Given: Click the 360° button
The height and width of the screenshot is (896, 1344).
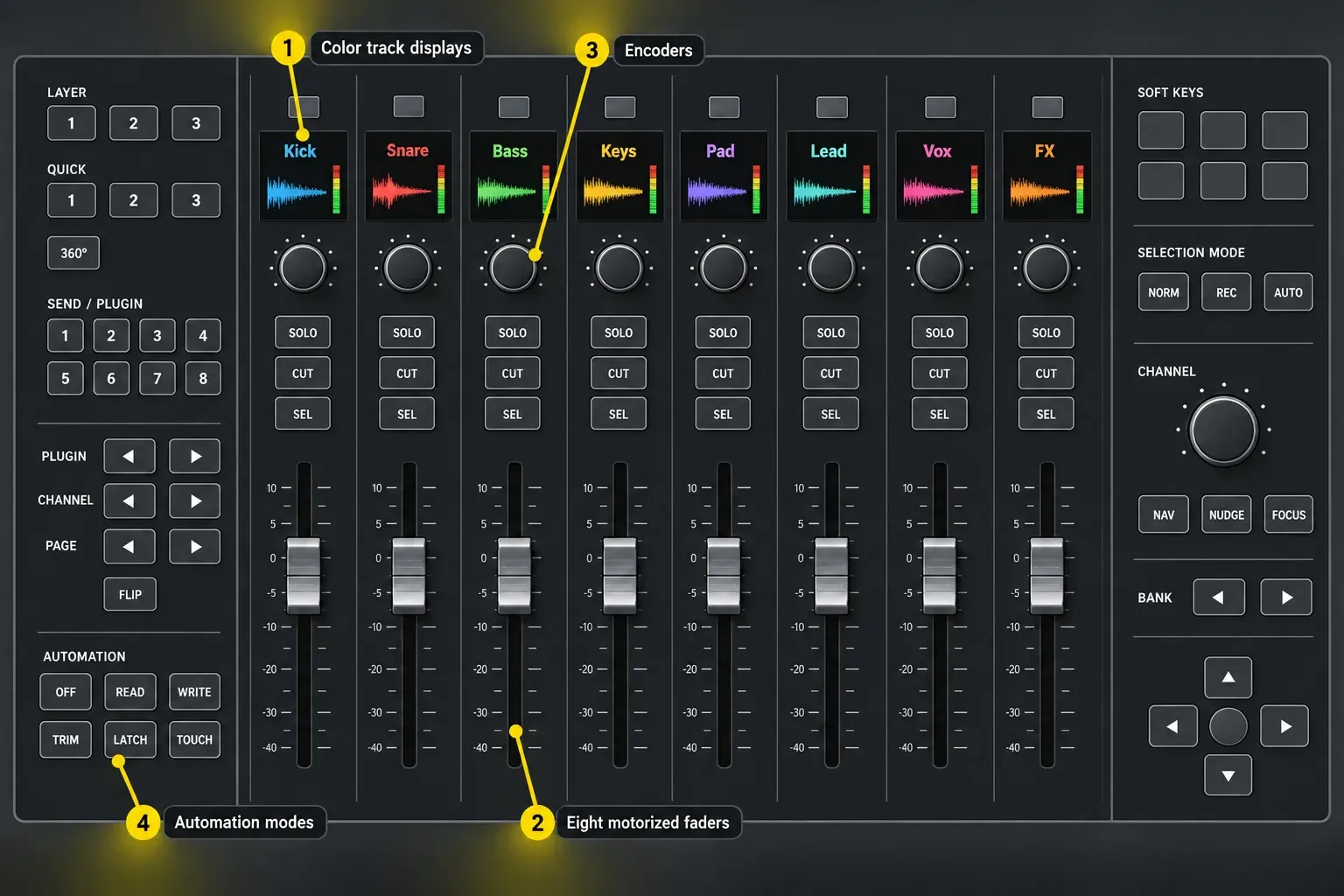Looking at the screenshot, I should (73, 253).
